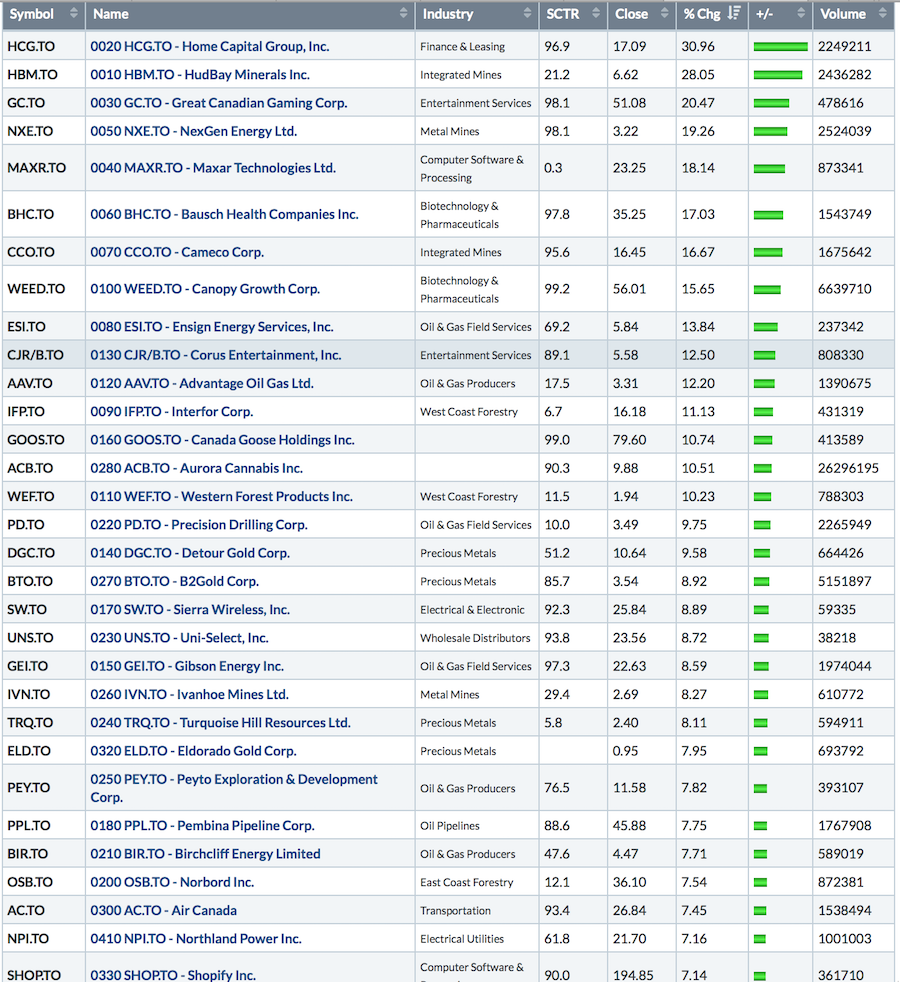Open Gibson Energy Inc. link

[187, 666]
